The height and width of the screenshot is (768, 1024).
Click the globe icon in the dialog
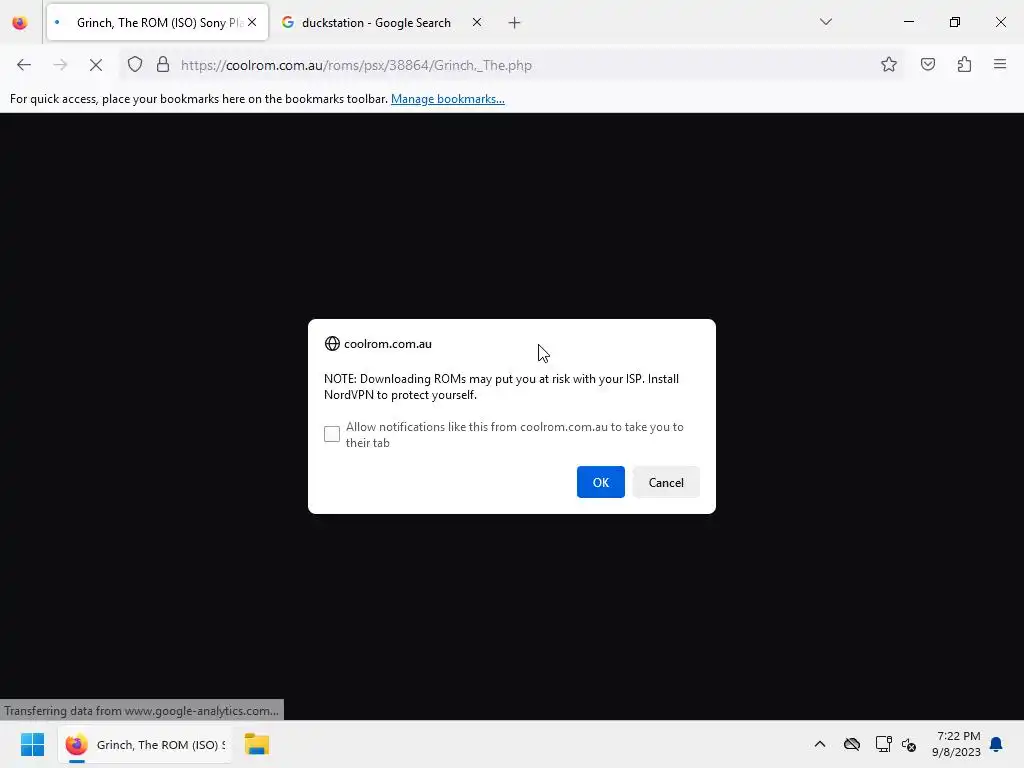(x=332, y=344)
